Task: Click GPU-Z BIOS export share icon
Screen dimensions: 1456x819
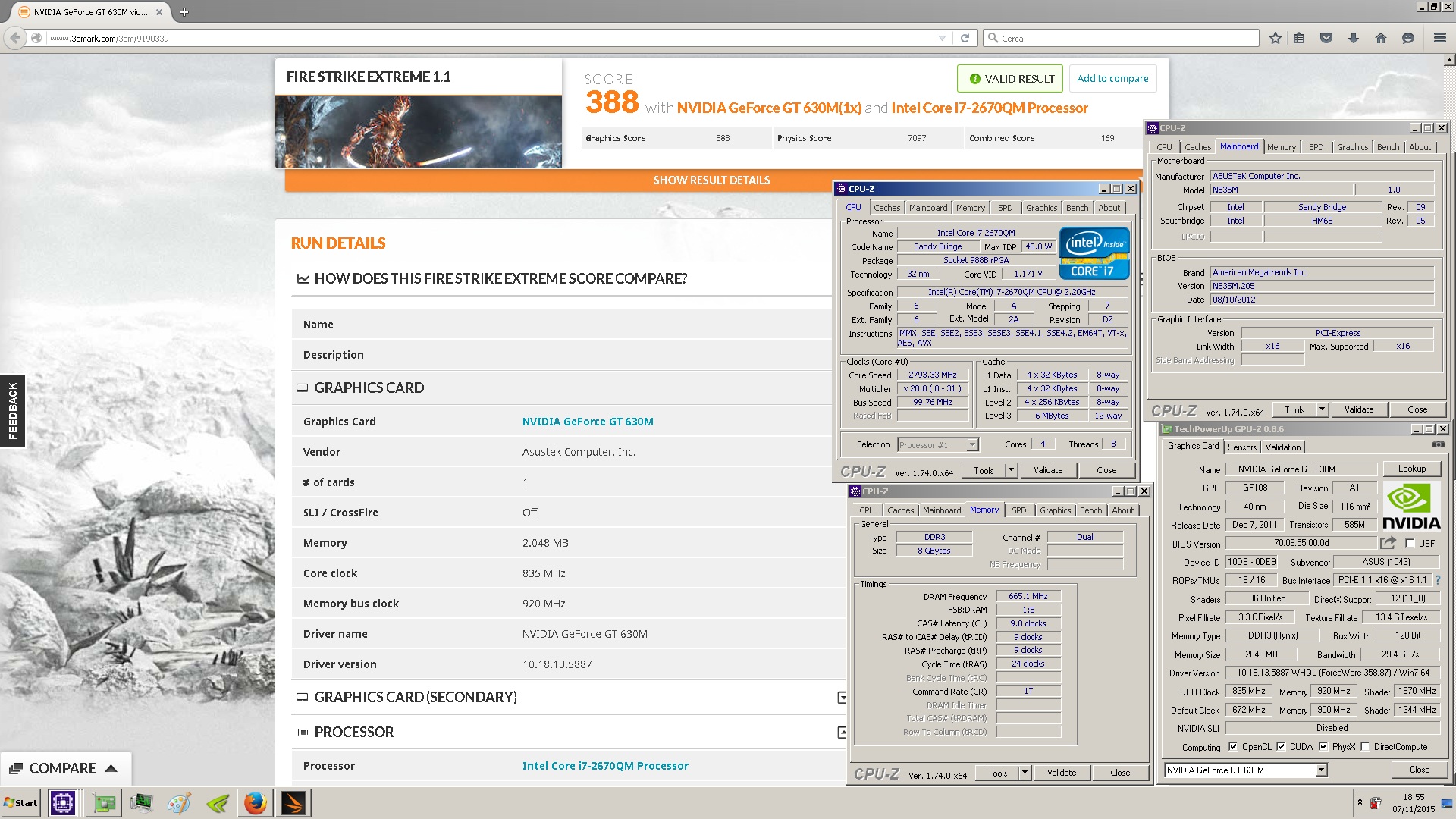Action: [1388, 543]
